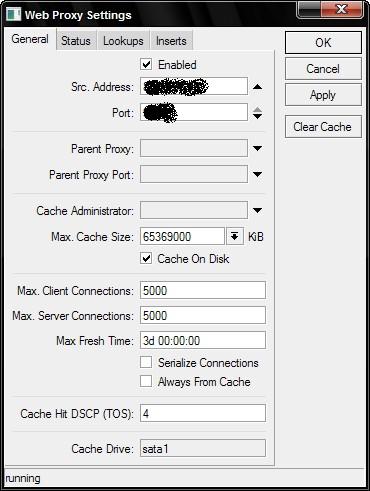
Task: Enable Serialize Connections option
Action: [146, 362]
